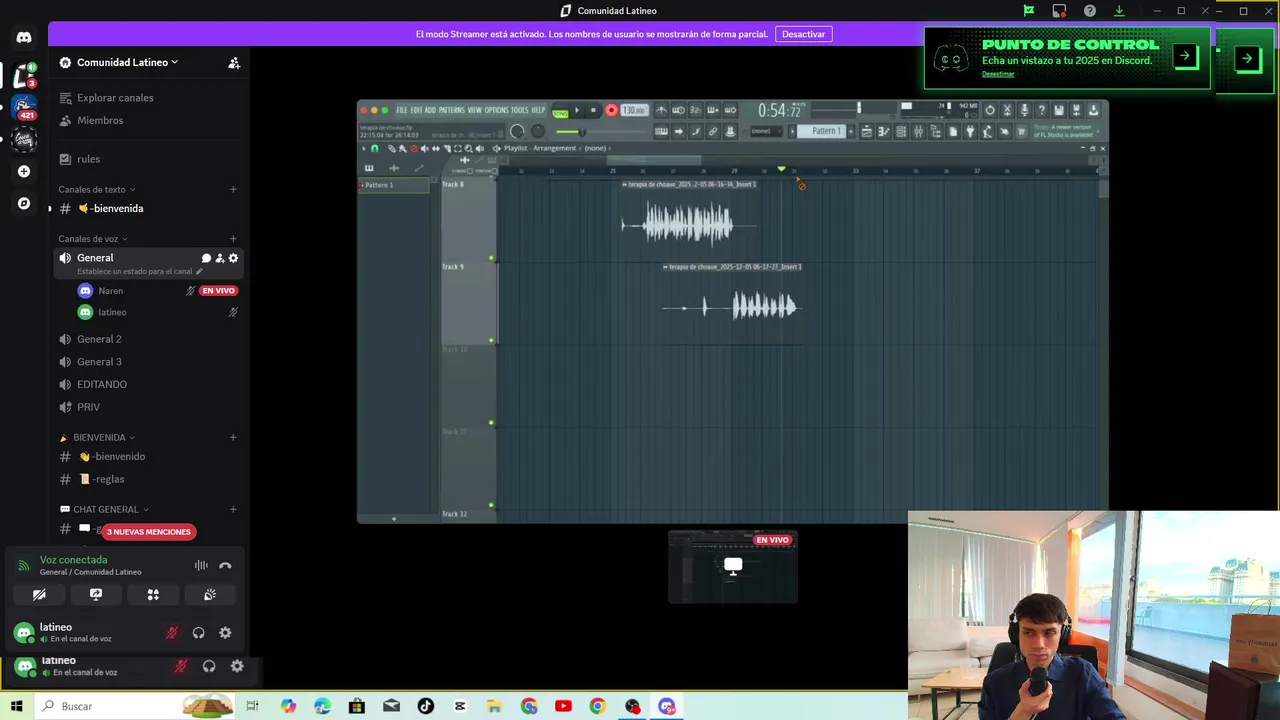Toggle FL Studio loop recording button
The height and width of the screenshot is (720, 1280).
pos(729,110)
